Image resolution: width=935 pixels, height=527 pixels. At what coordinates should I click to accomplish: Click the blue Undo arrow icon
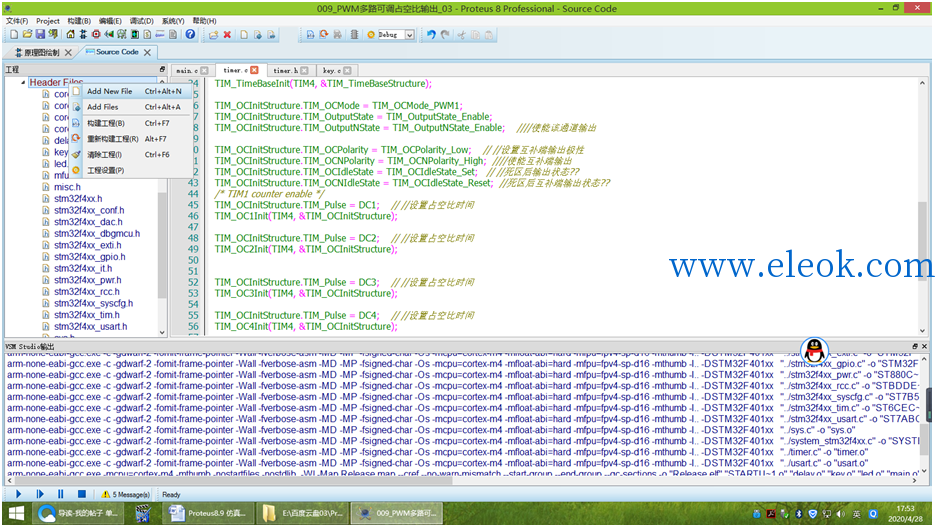click(431, 35)
